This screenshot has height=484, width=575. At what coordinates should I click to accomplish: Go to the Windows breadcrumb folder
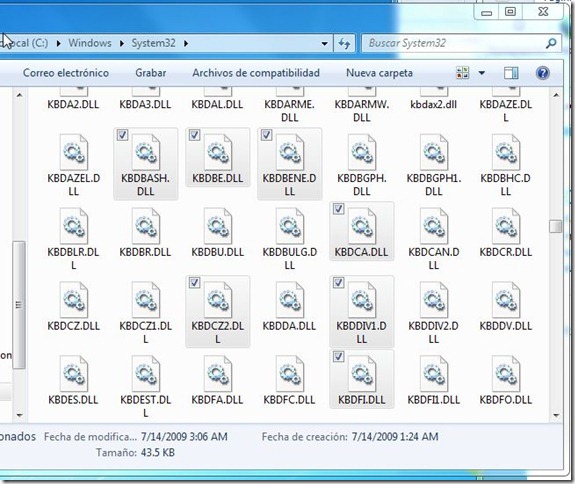pos(90,43)
